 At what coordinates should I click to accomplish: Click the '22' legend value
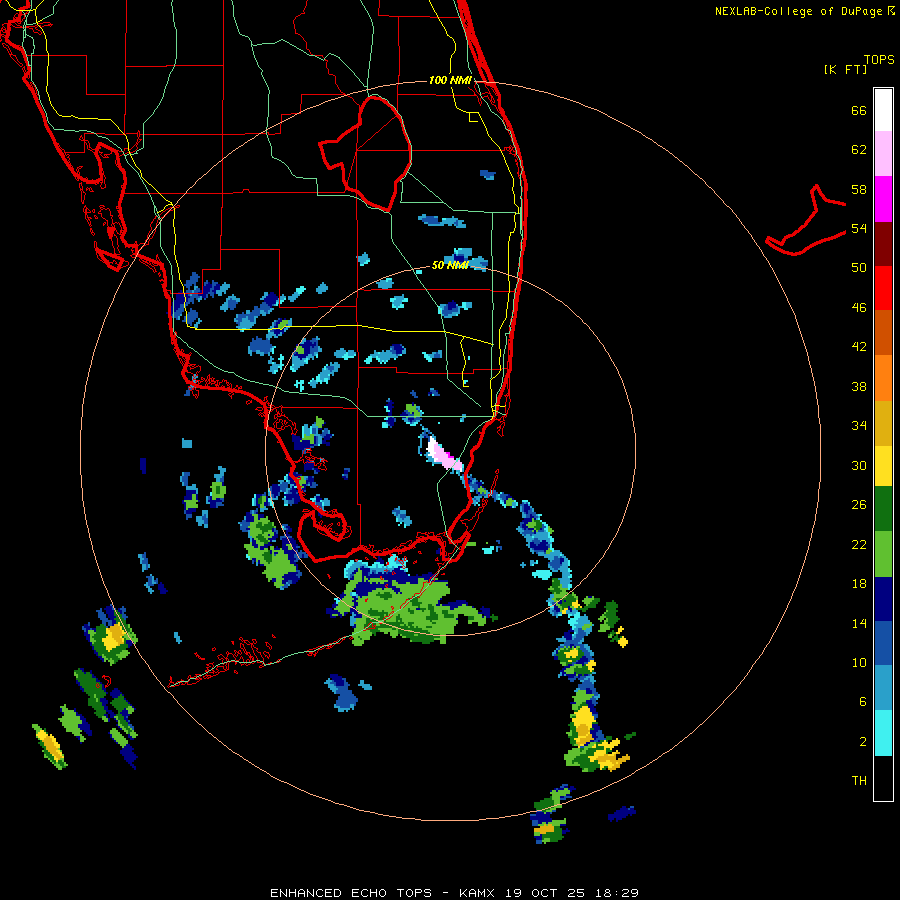[x=859, y=544]
